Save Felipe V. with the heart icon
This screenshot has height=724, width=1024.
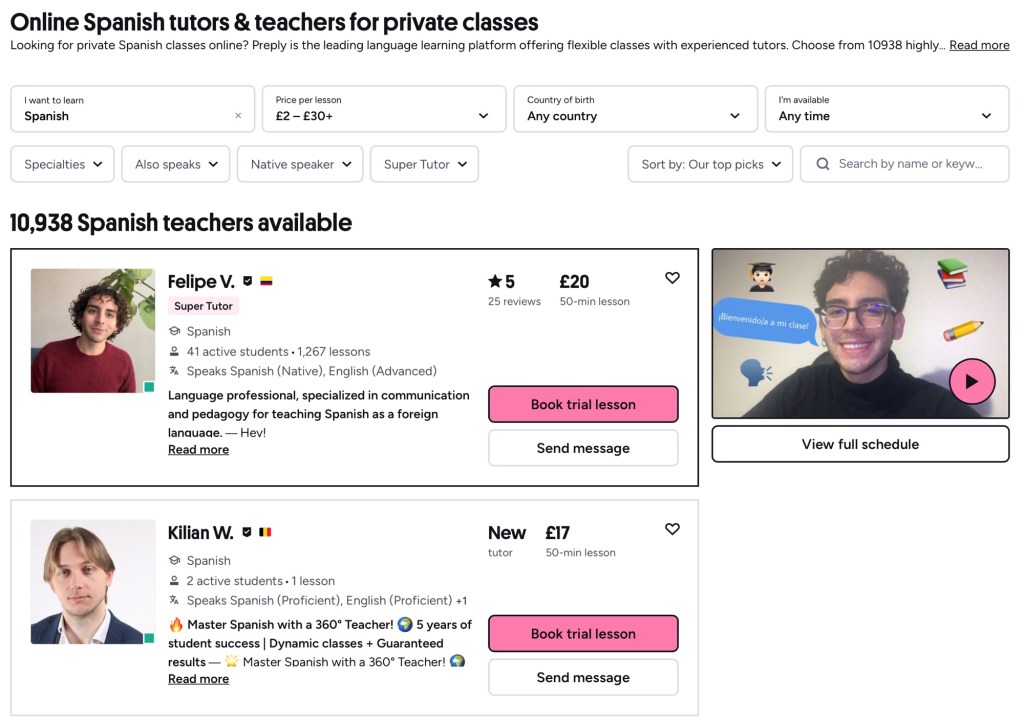click(x=672, y=278)
